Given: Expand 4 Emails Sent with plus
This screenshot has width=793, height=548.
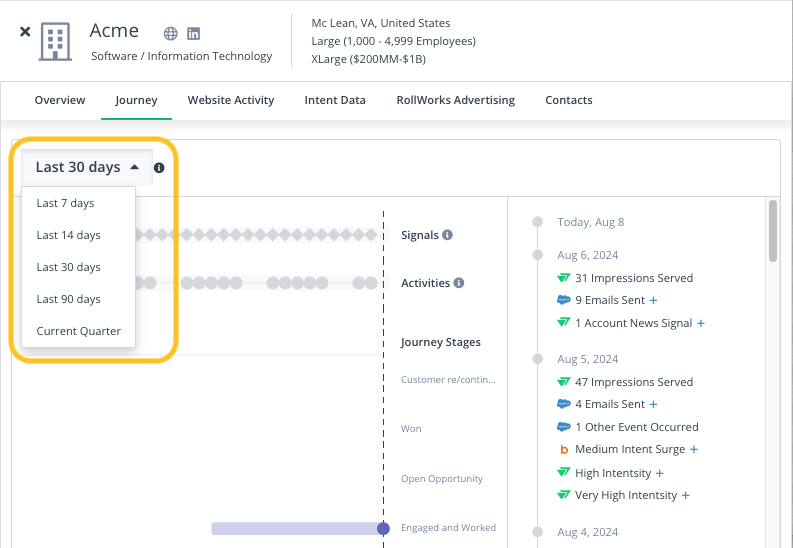Looking at the screenshot, I should coord(653,404).
